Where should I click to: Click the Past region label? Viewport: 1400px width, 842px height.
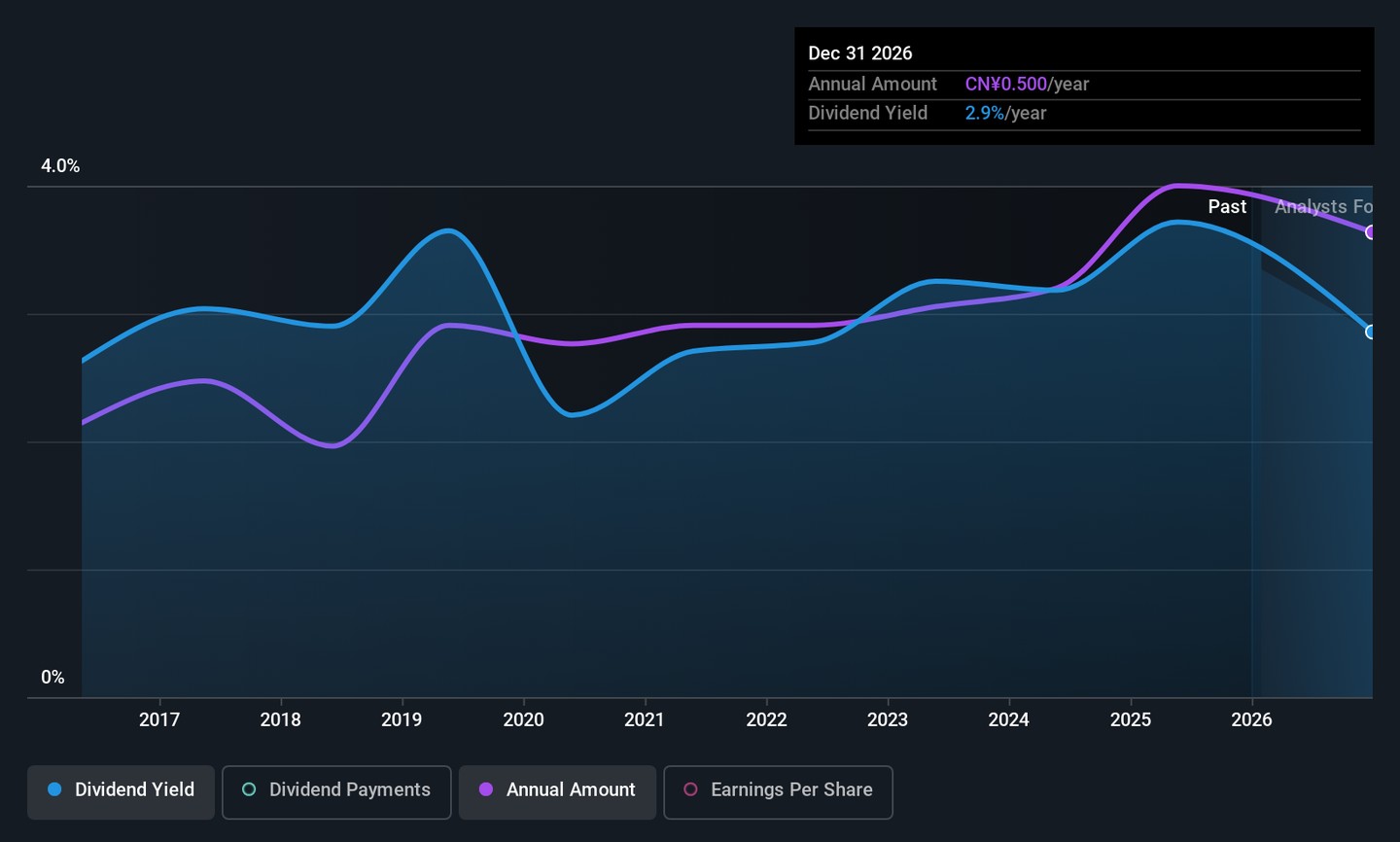[1227, 206]
